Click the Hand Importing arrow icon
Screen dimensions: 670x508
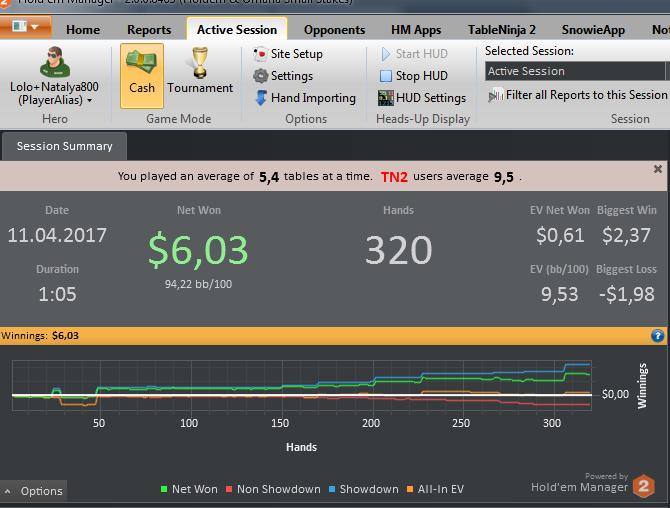[x=261, y=98]
